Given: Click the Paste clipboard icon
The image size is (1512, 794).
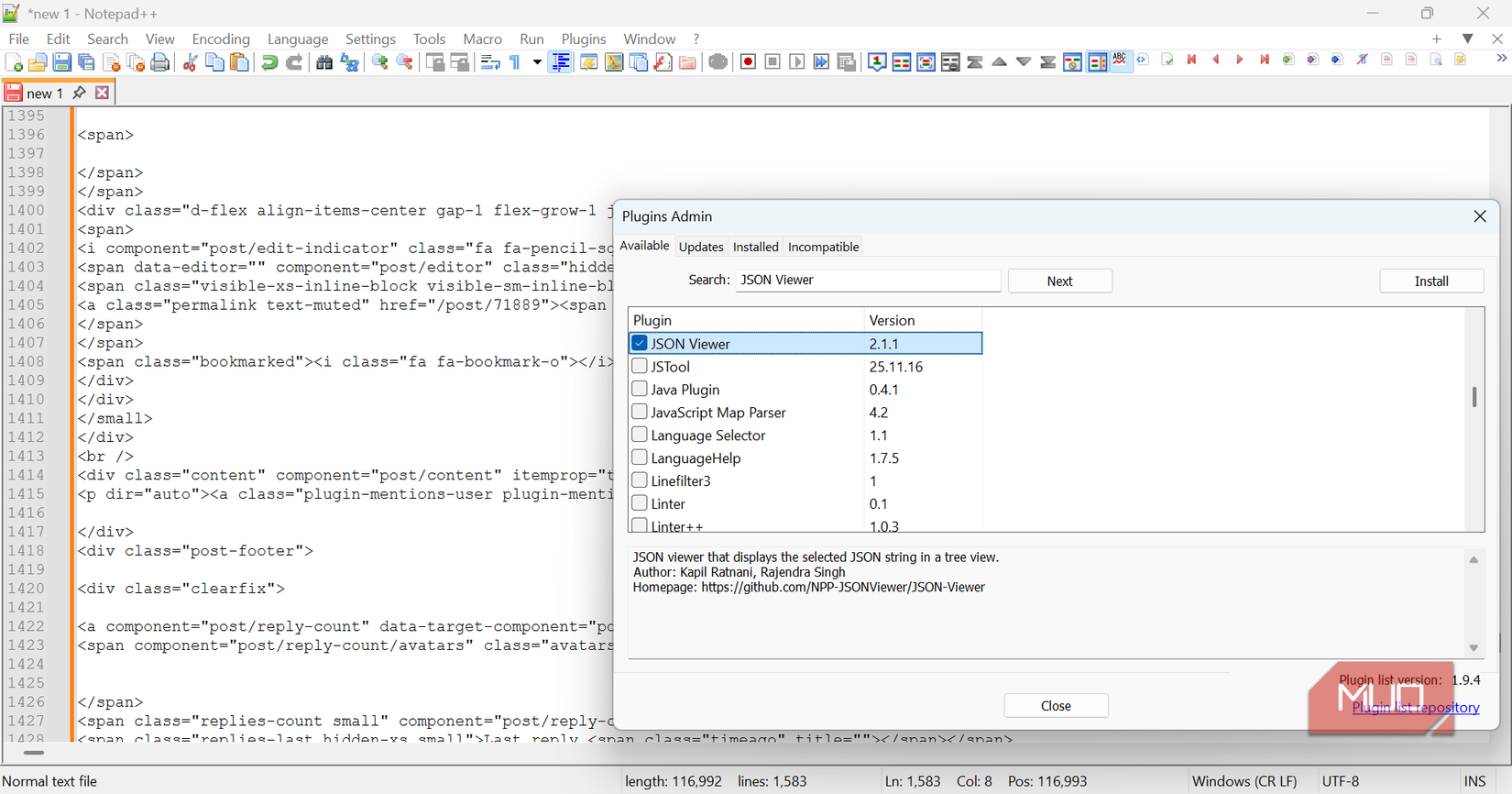Looking at the screenshot, I should point(239,62).
